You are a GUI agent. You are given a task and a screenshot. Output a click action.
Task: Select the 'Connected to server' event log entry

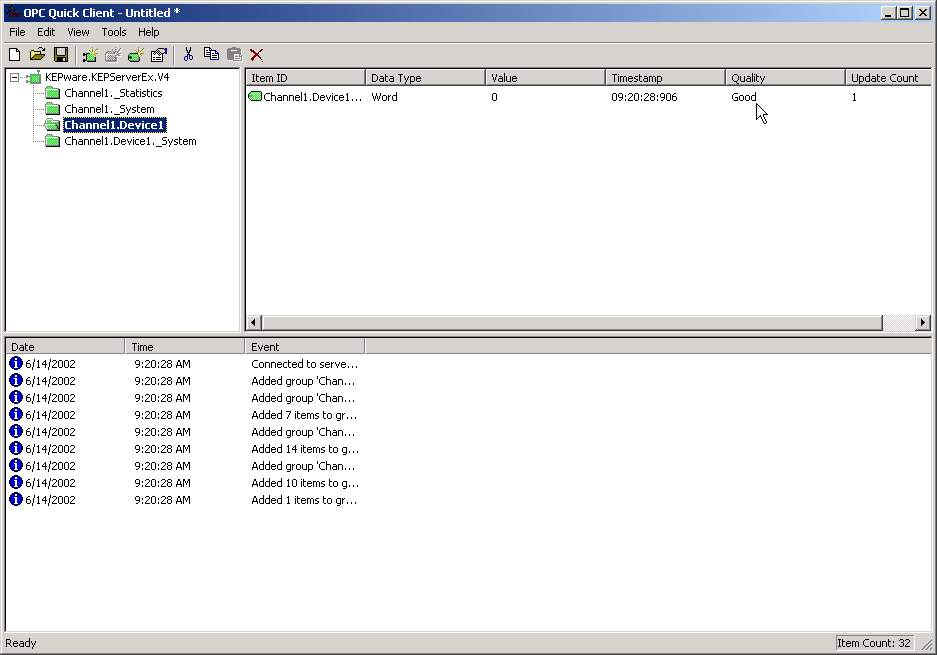pyautogui.click(x=304, y=364)
